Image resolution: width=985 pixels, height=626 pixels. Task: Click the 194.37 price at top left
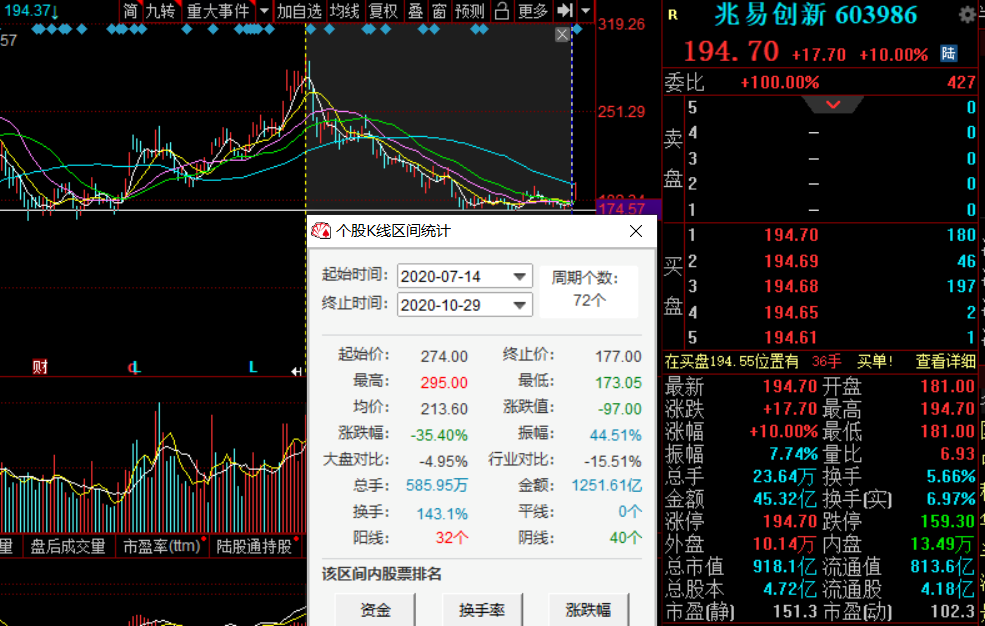click(26, 11)
